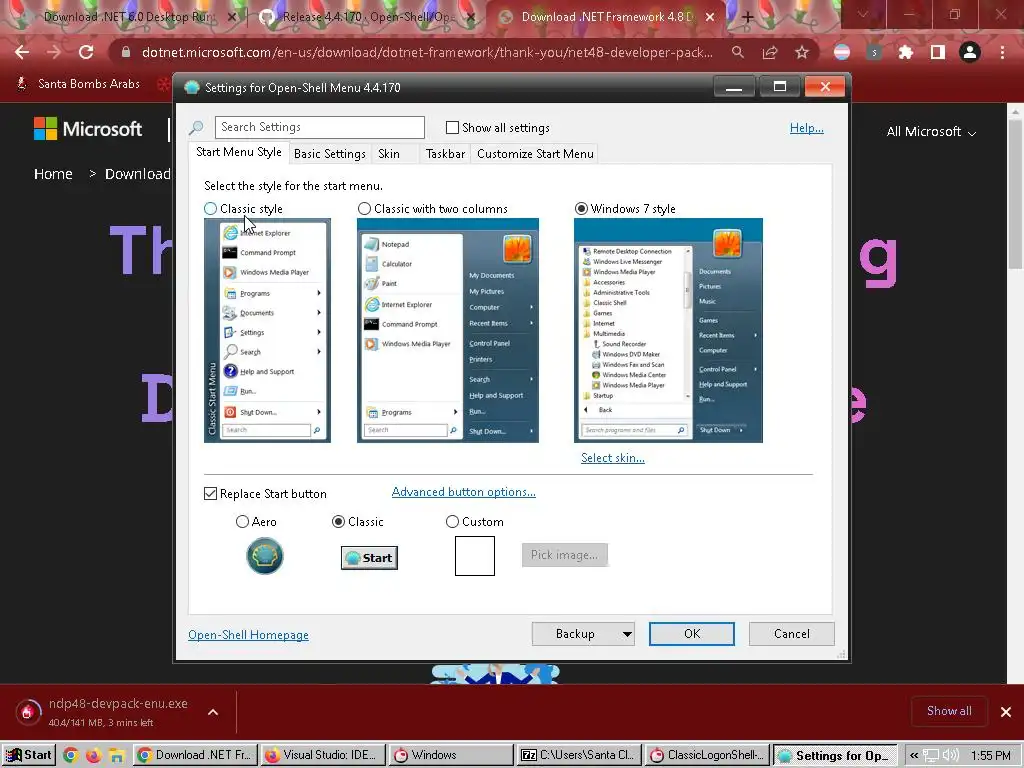Click Show all downloads button
This screenshot has width=1024, height=768.
pyautogui.click(x=949, y=711)
